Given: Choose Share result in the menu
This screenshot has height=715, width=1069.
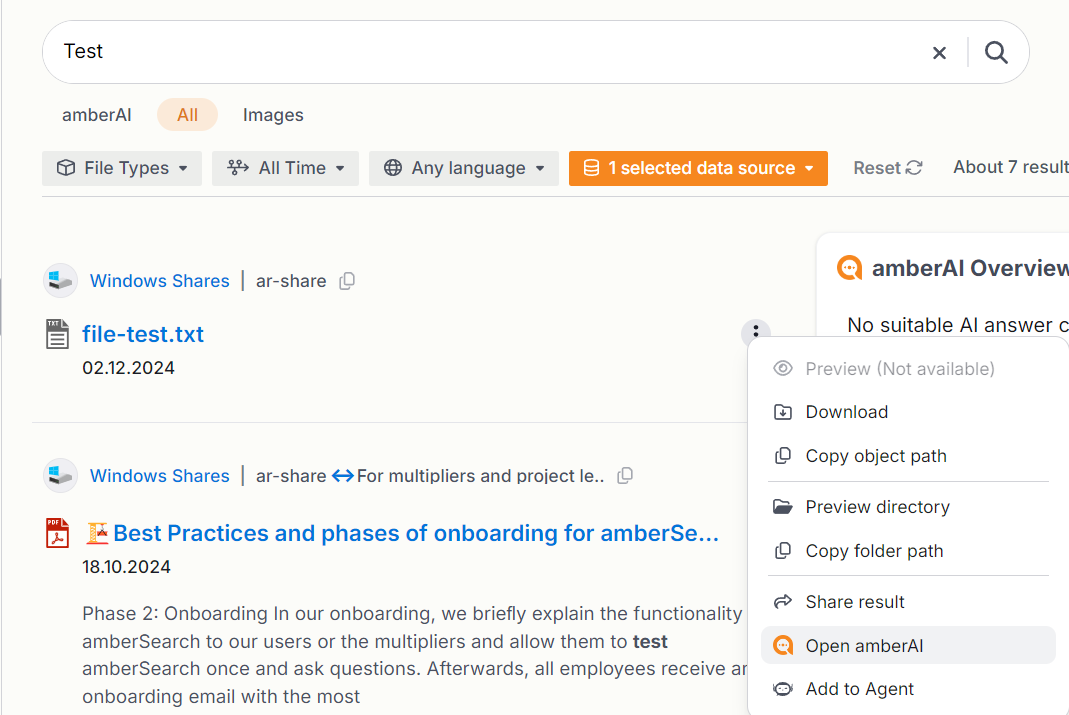Looking at the screenshot, I should 907,602.
